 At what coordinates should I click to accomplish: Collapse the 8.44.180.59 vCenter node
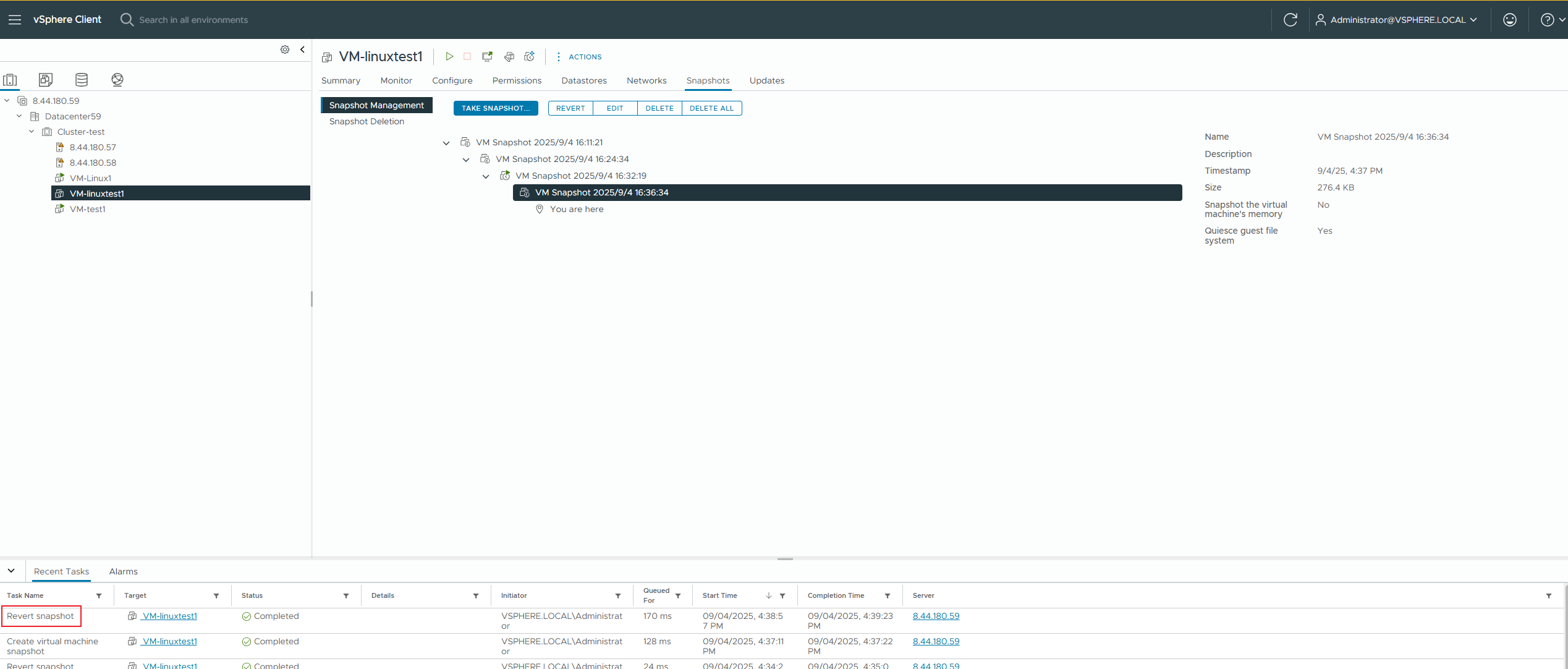point(7,100)
